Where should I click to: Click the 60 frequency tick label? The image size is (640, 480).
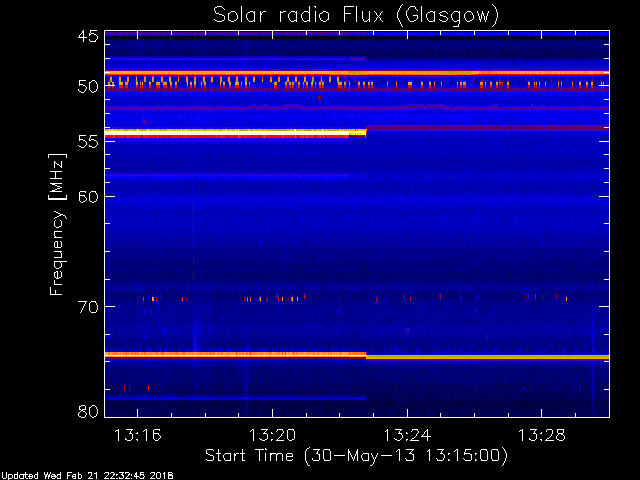pyautogui.click(x=88, y=197)
